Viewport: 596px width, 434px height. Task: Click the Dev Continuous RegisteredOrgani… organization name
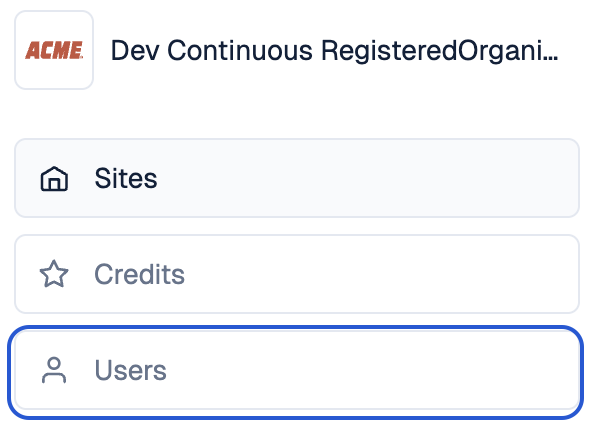(334, 51)
